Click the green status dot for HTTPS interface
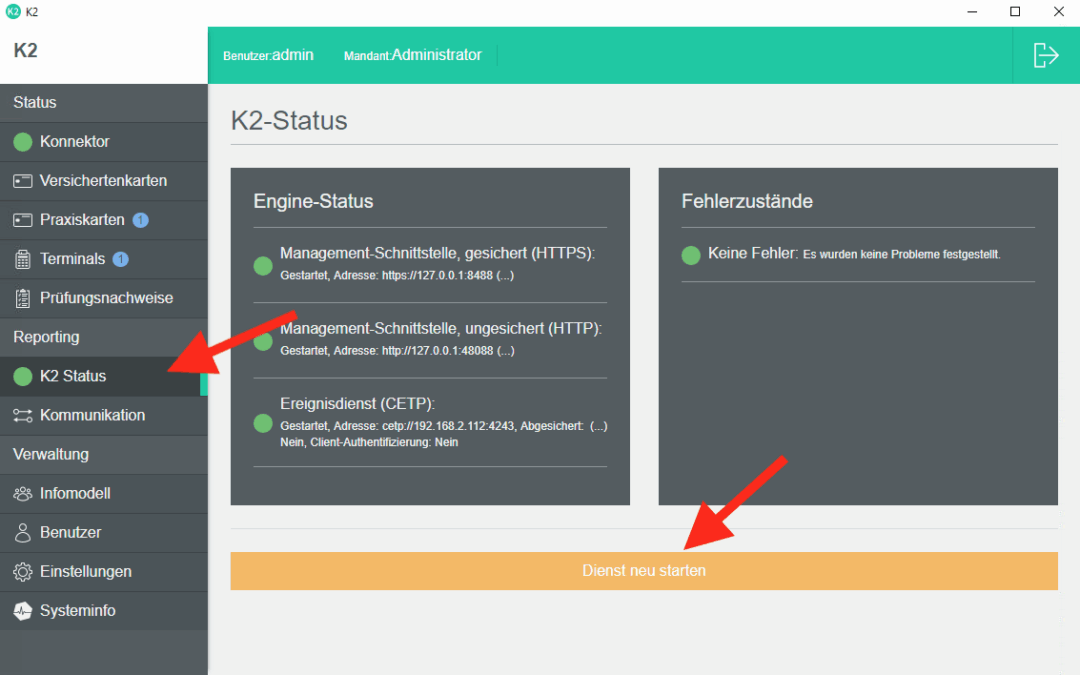 263,266
